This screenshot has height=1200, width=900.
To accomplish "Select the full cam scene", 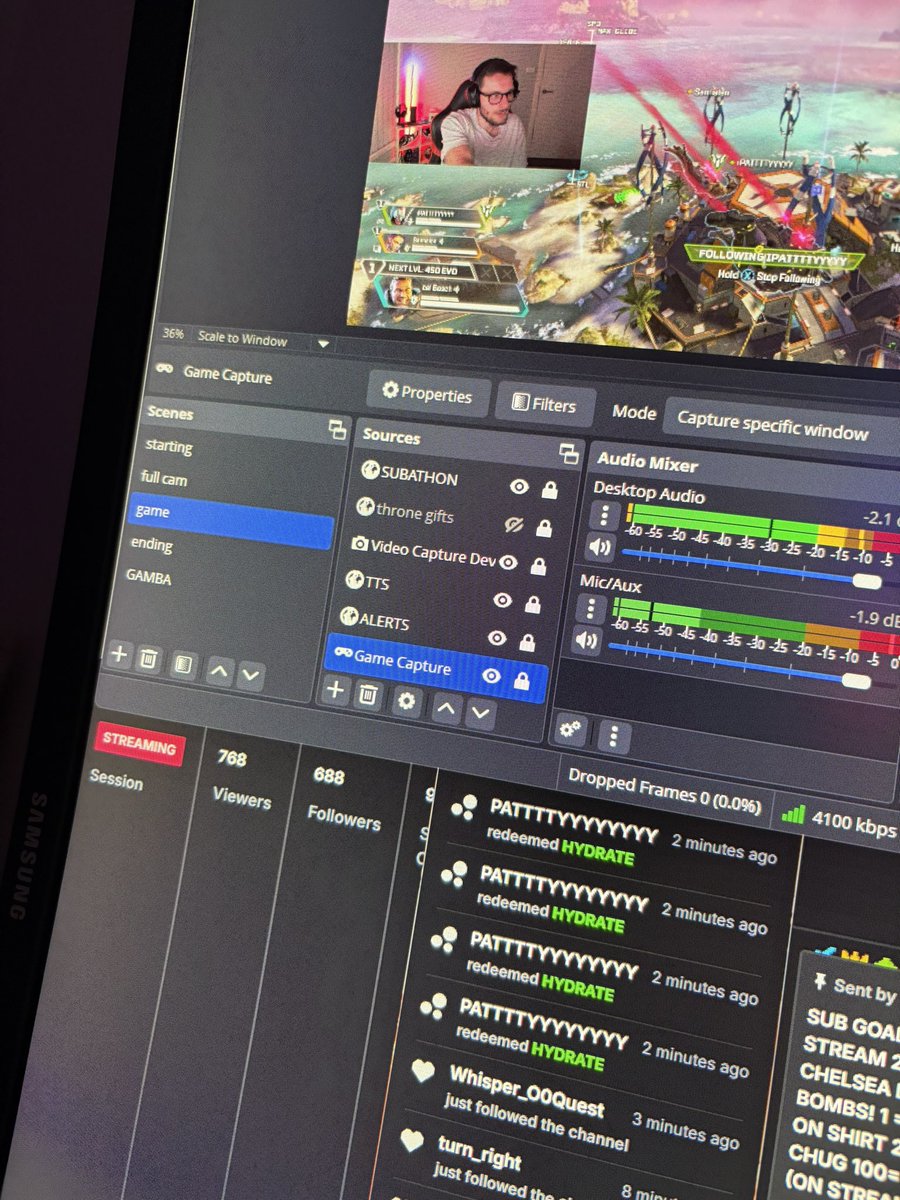I will click(x=164, y=479).
